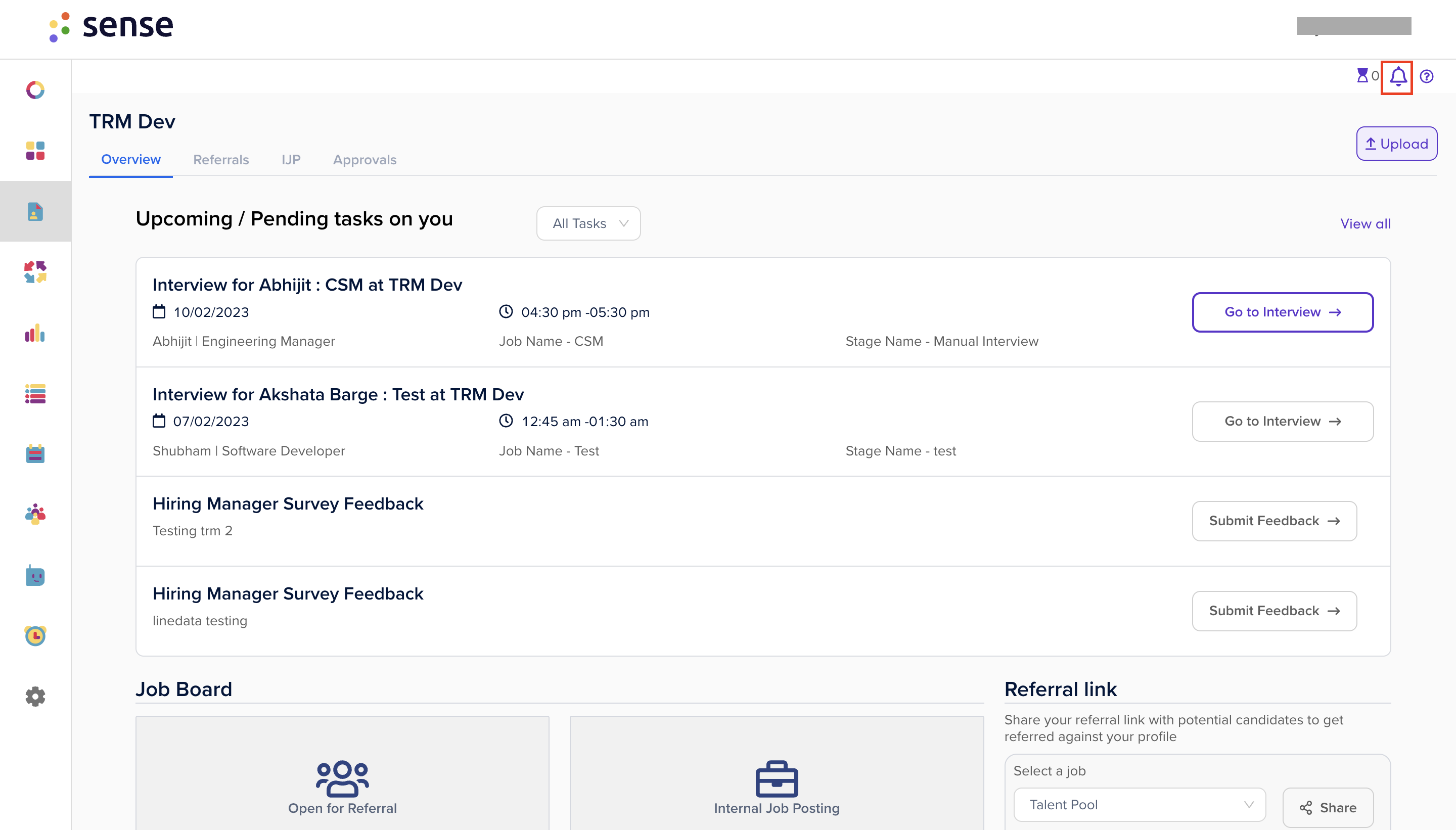The width and height of the screenshot is (1456, 830).
Task: Click 'Hiring Manager Survey Feedback' above linedata testing
Action: tap(288, 593)
